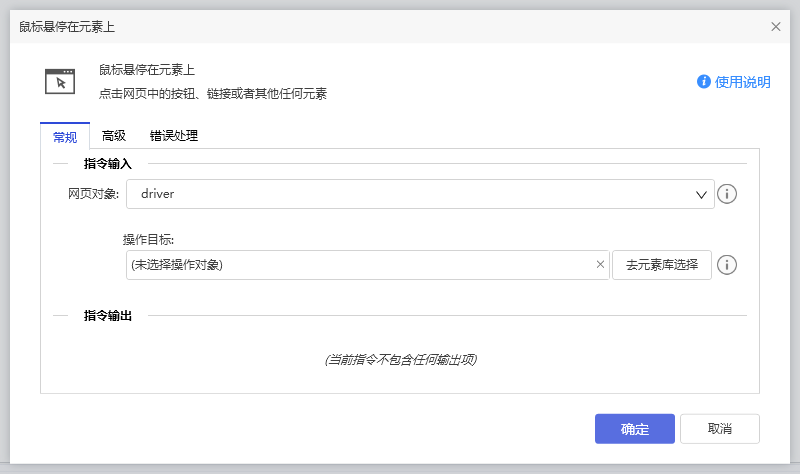The image size is (800, 474).
Task: Click the 网页对象 field label
Action: coord(93,194)
